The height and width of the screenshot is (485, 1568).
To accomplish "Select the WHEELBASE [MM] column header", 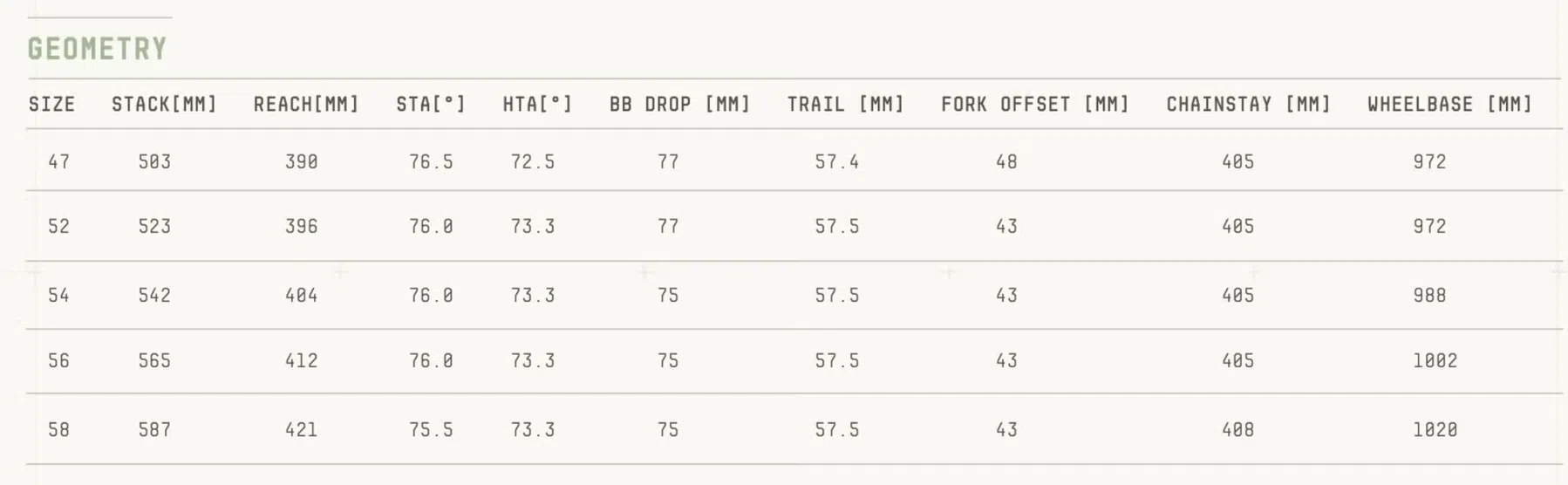I will (1449, 105).
